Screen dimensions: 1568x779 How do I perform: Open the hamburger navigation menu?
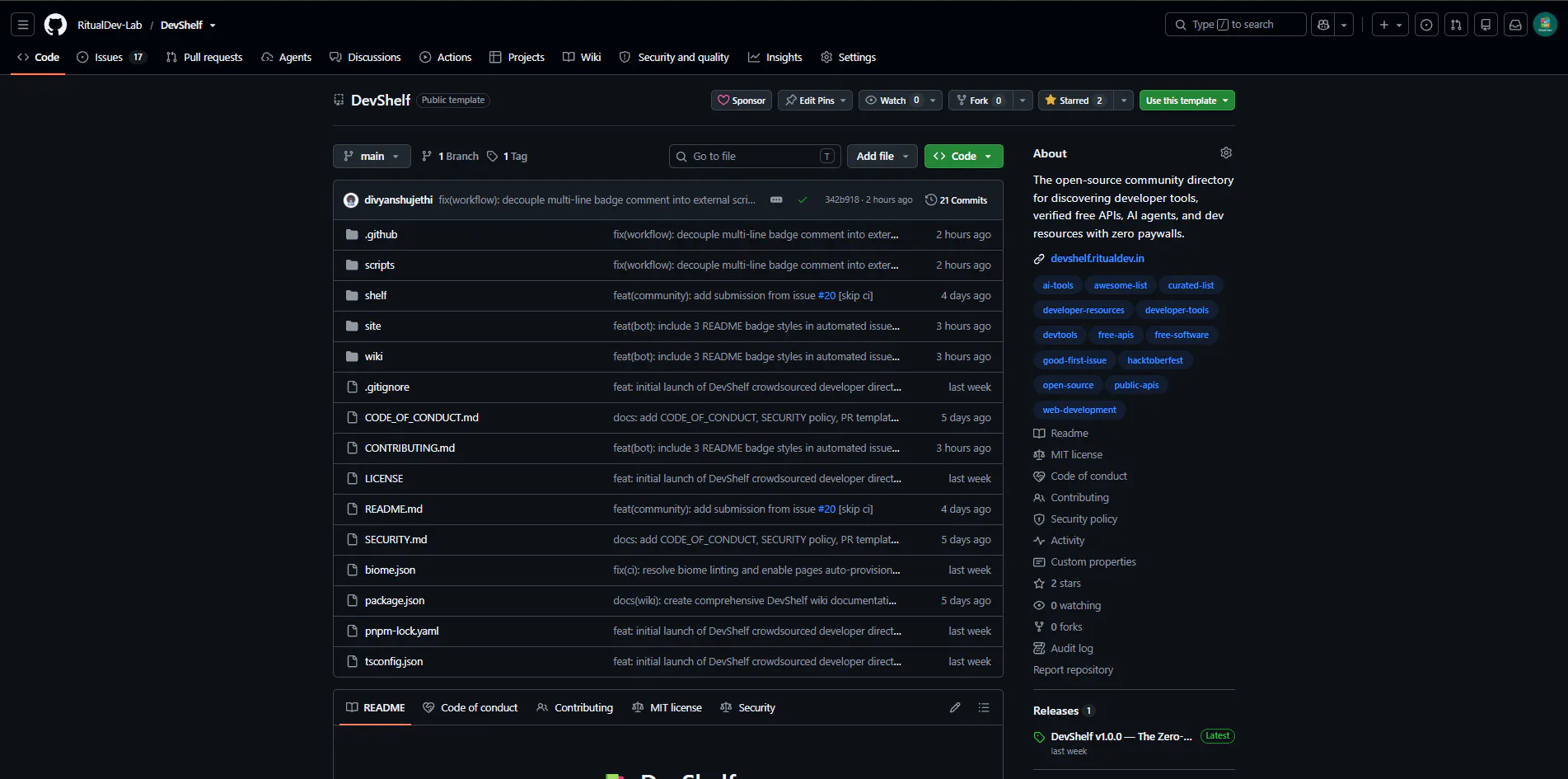(23, 25)
